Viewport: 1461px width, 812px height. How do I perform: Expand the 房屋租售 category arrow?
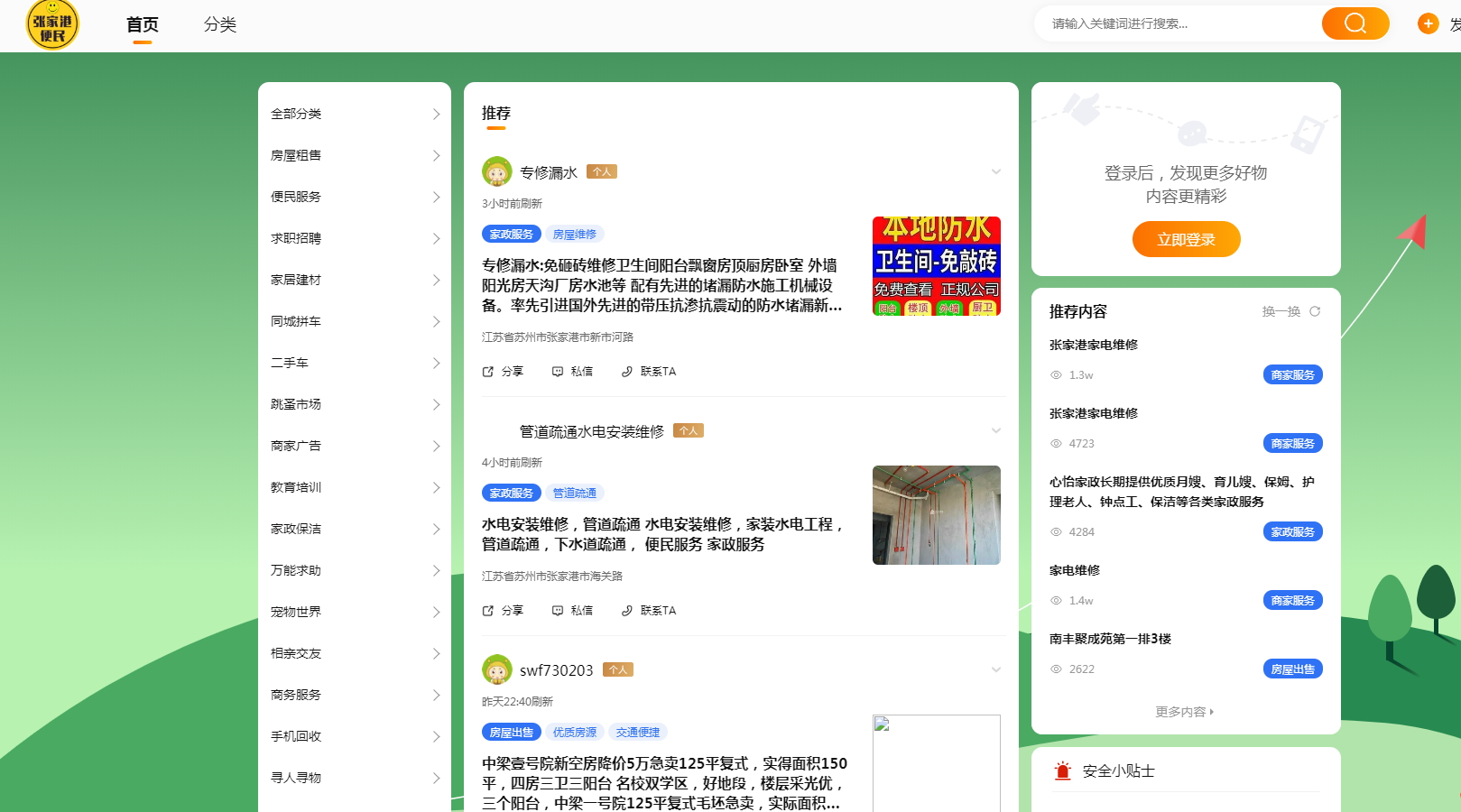(x=436, y=155)
